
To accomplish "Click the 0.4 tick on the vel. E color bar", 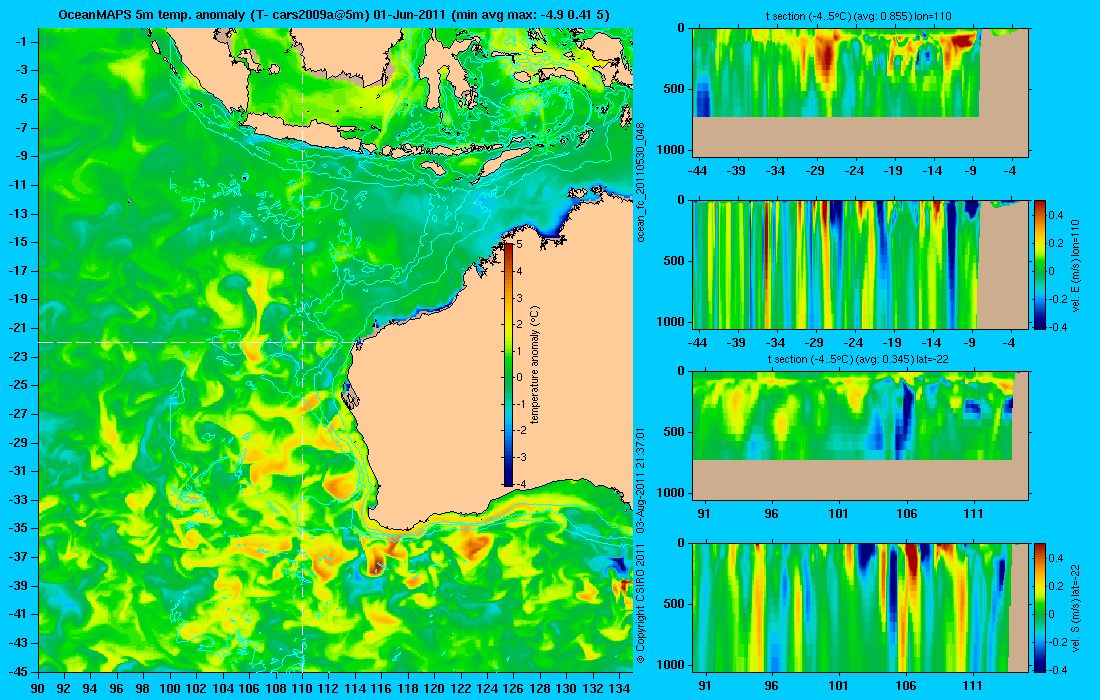I will coord(1056,215).
